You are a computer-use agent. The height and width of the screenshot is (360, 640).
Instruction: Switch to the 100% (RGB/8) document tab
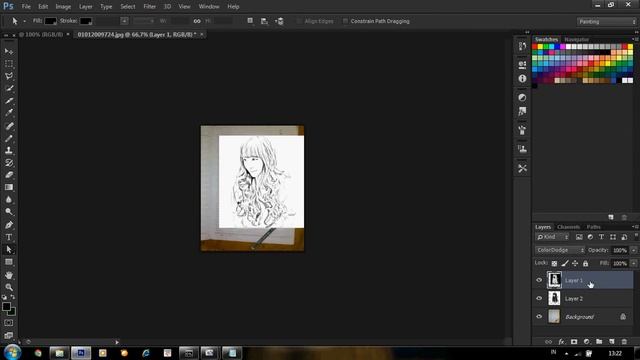42,35
